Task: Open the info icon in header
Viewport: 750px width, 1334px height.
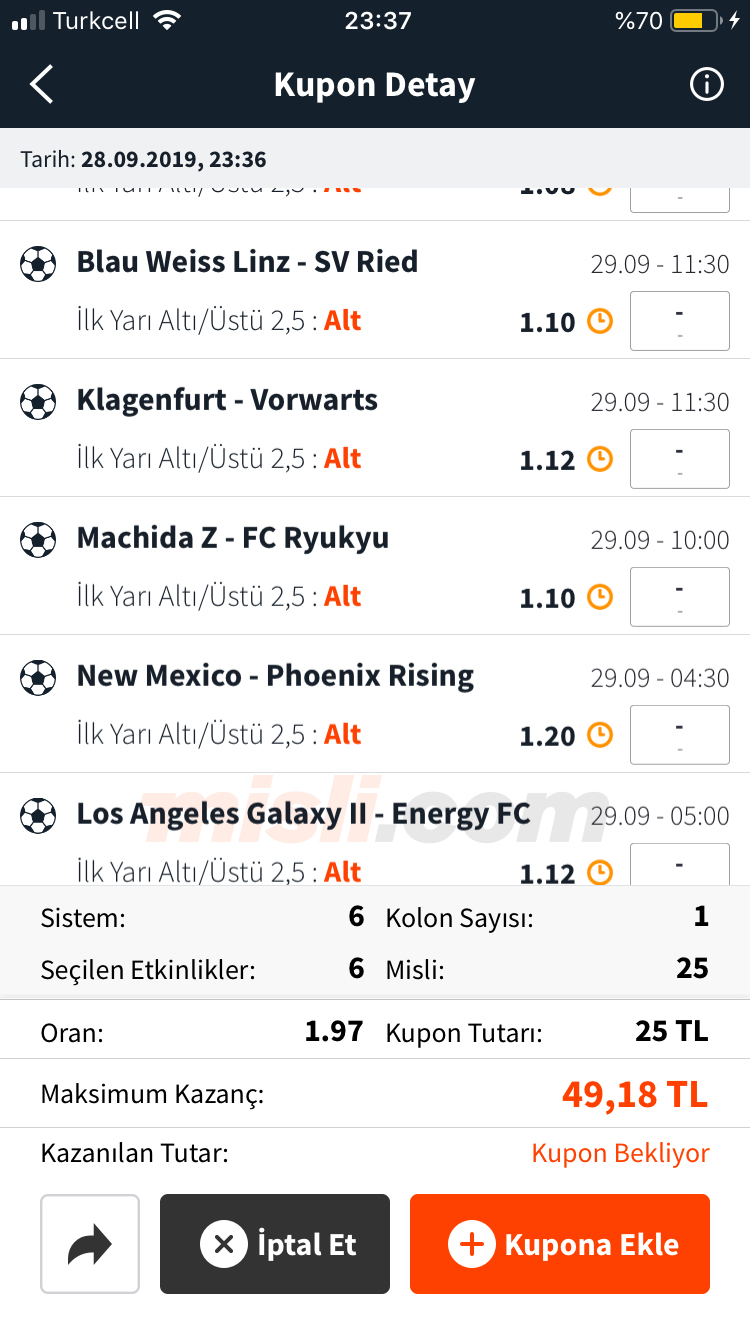Action: coord(706,85)
